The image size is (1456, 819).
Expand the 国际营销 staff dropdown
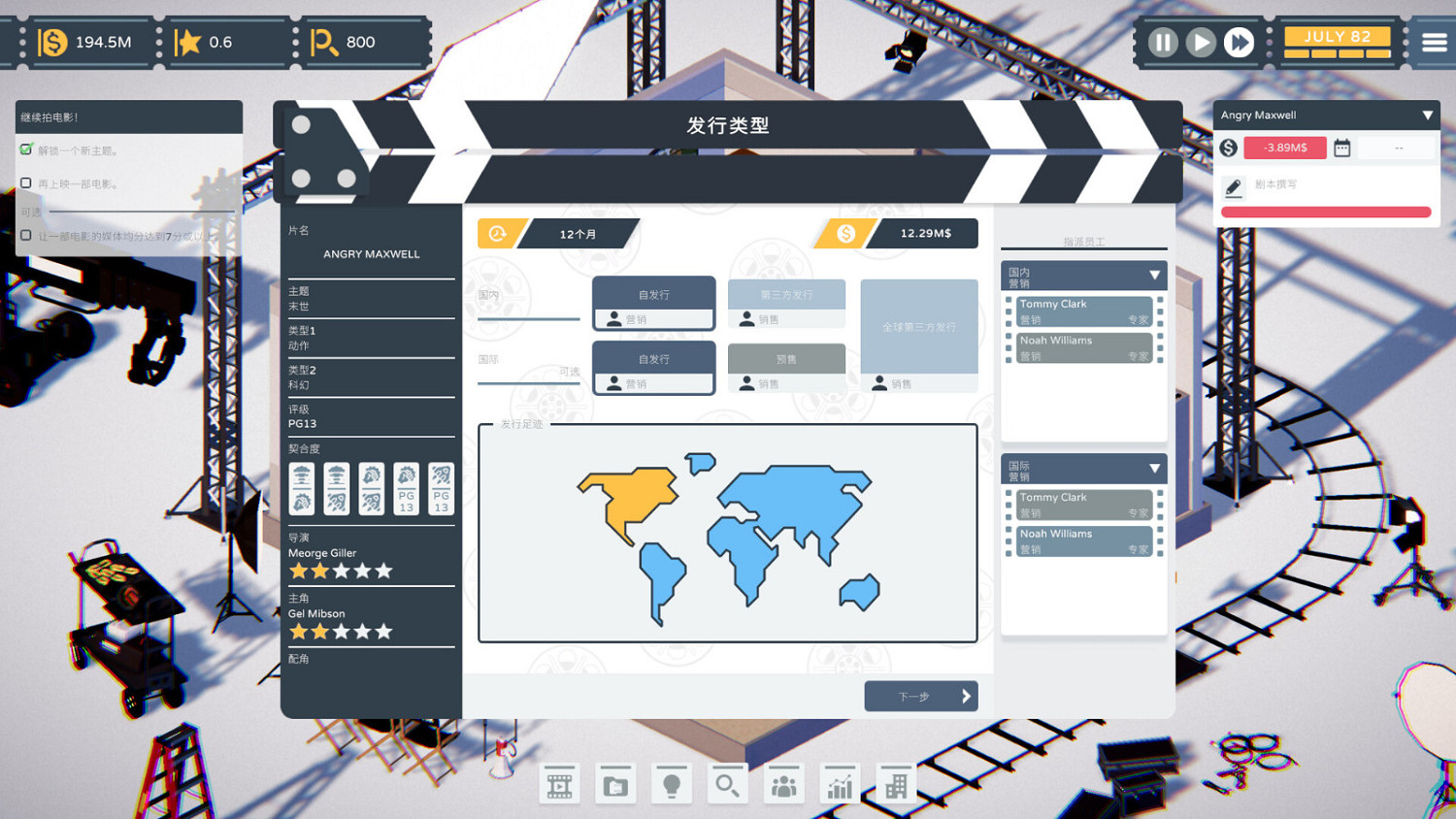(1154, 469)
